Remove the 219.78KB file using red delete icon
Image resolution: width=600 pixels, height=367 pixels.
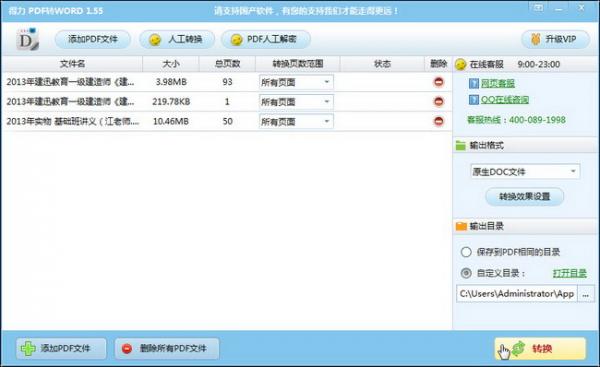439,101
